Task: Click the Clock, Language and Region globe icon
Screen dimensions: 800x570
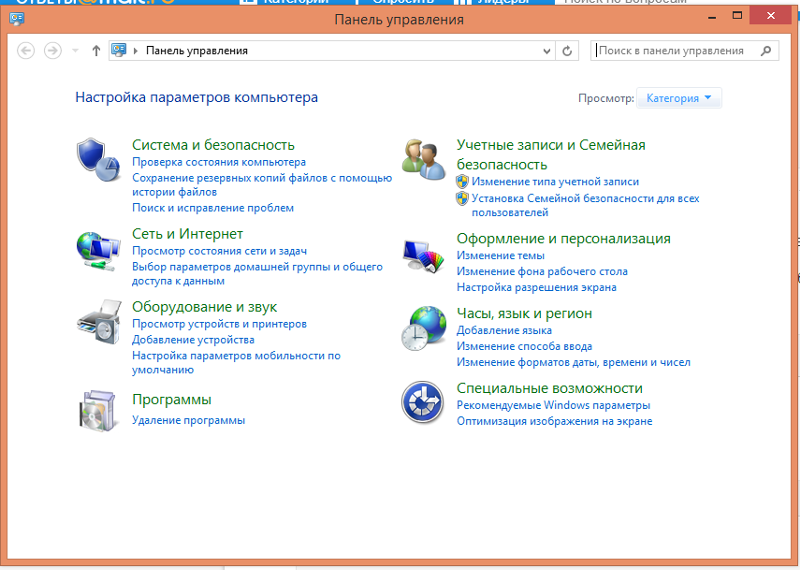Action: [423, 328]
